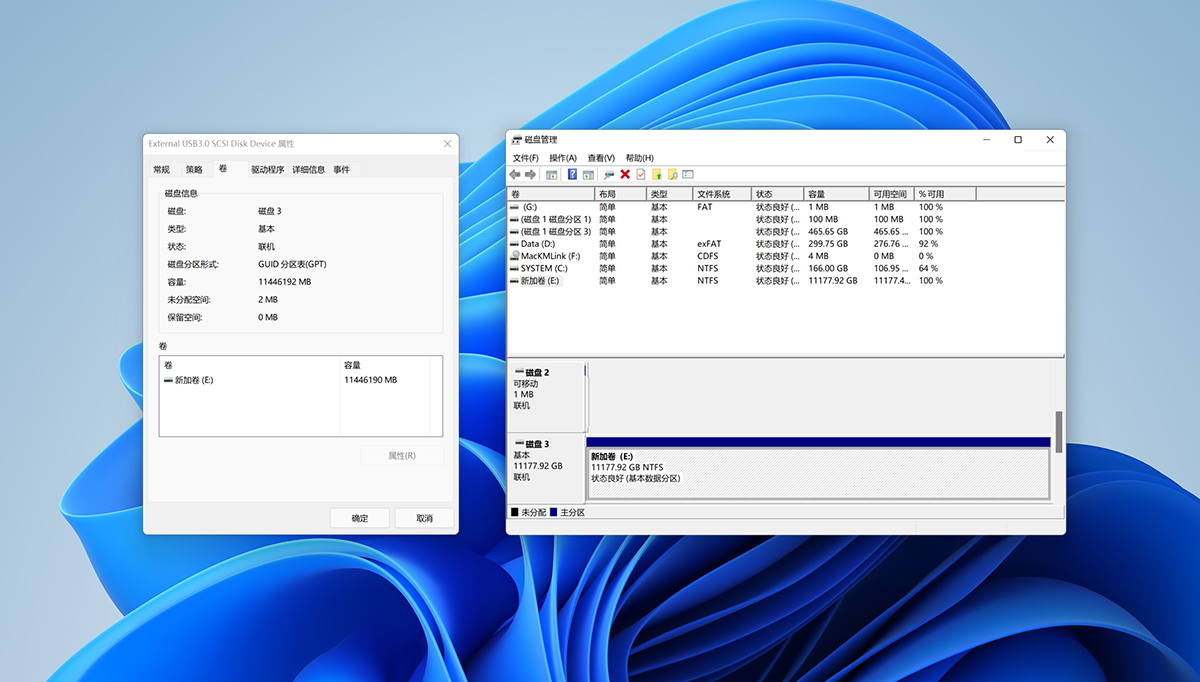
Task: Open the 操作(A) menu
Action: [x=563, y=158]
